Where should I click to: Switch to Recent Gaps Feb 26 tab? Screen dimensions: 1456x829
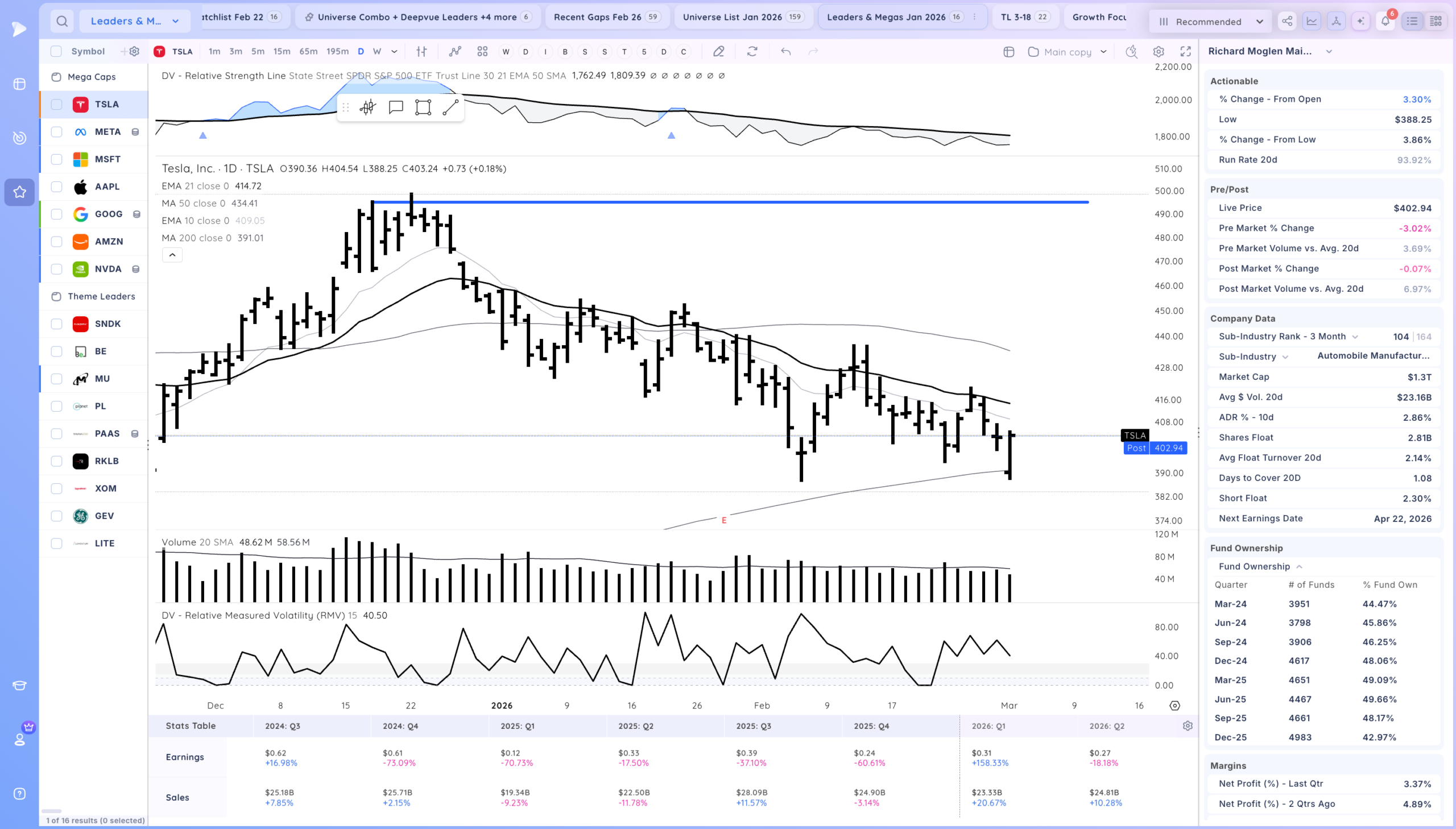pyautogui.click(x=607, y=17)
